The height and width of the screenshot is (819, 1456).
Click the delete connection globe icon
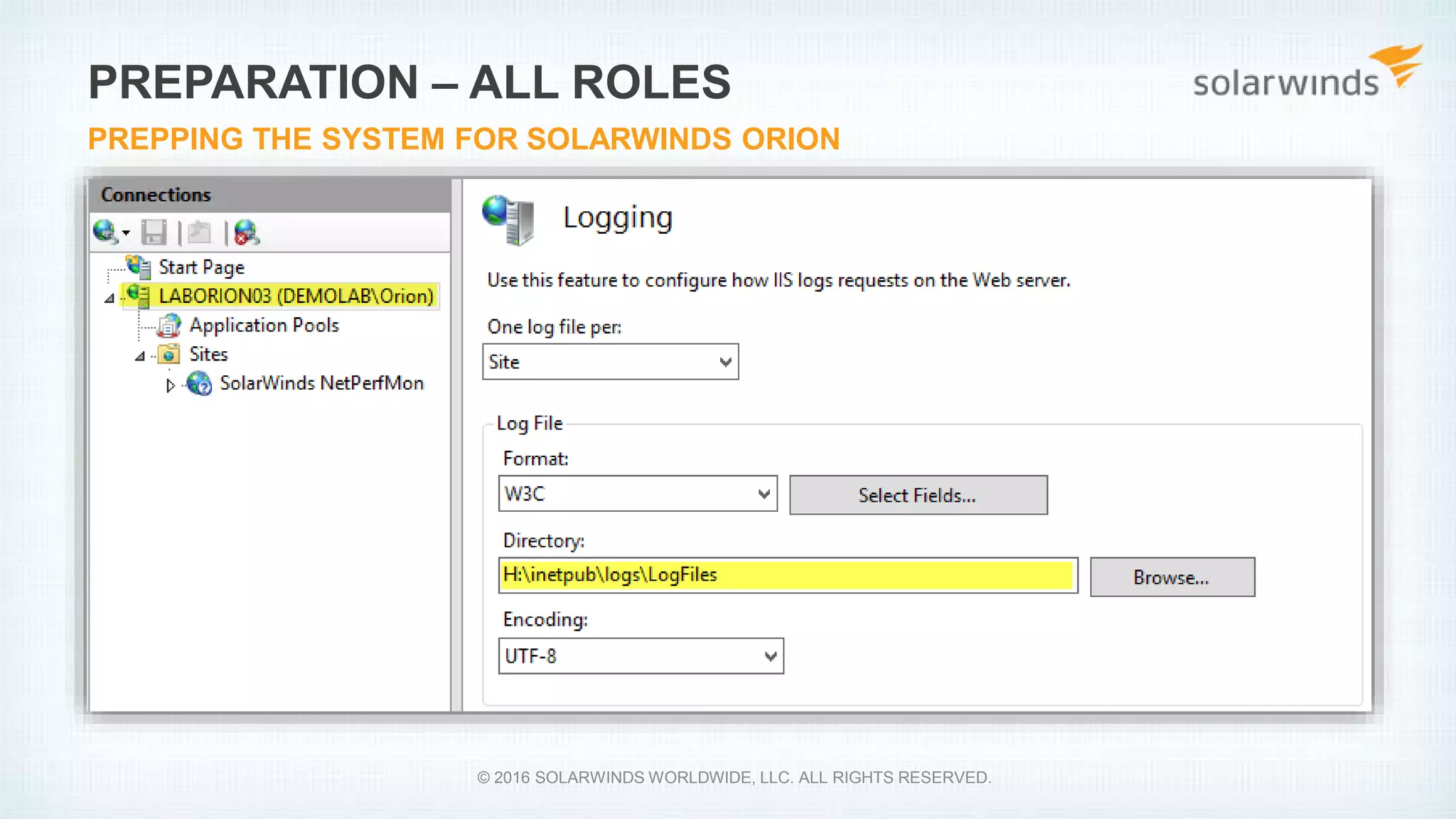pos(247,232)
